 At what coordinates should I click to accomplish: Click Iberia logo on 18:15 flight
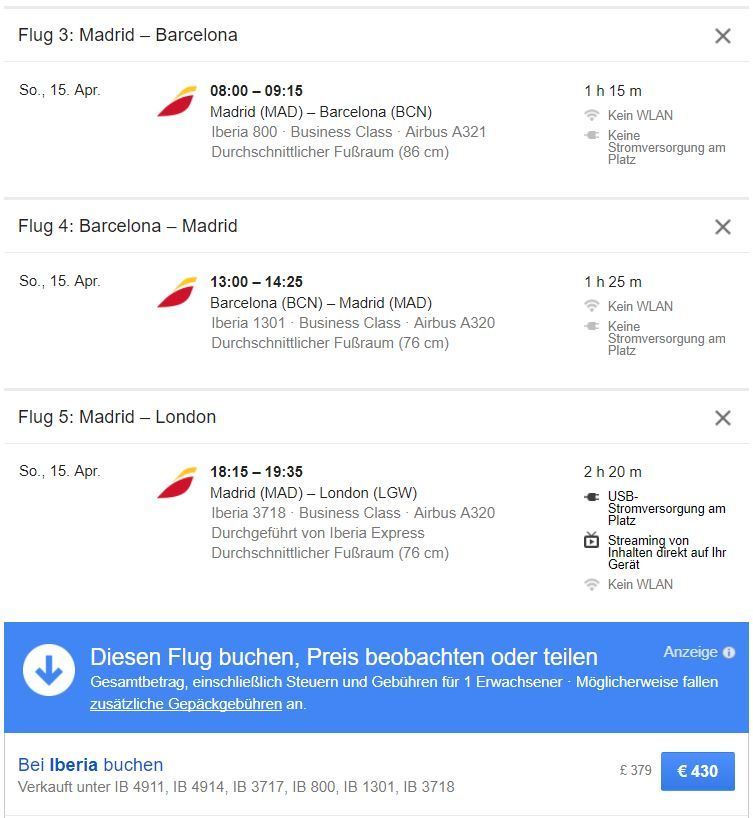click(x=177, y=483)
